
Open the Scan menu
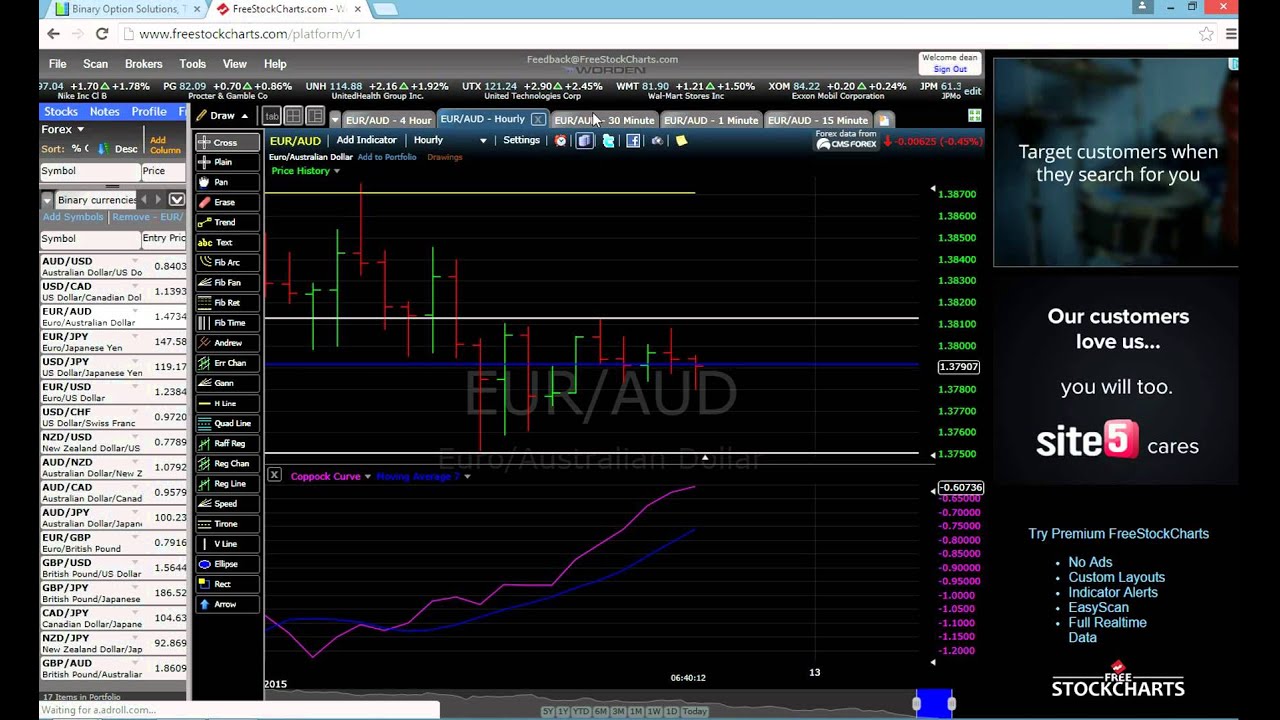[x=95, y=64]
